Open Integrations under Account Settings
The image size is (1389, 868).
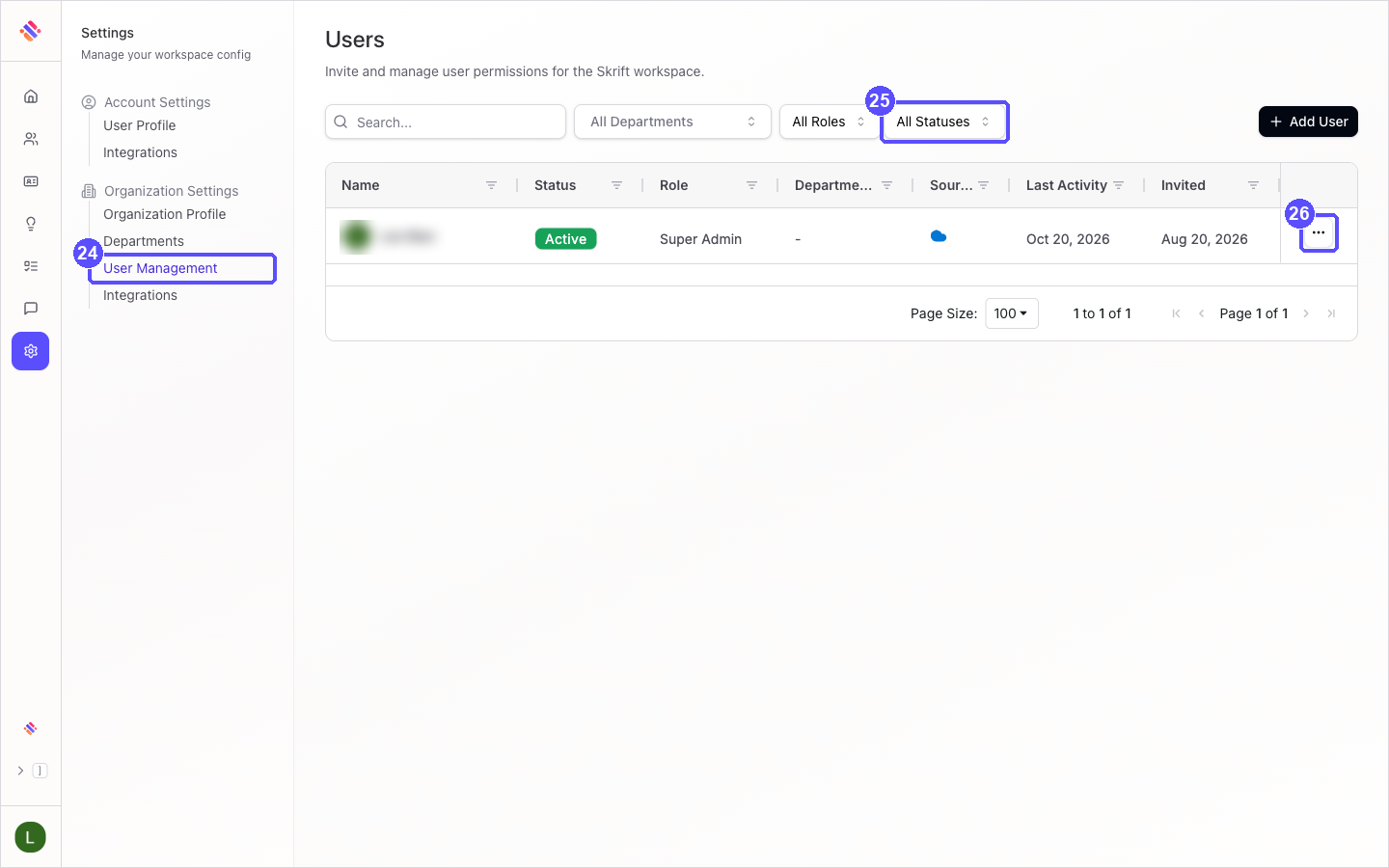140,152
